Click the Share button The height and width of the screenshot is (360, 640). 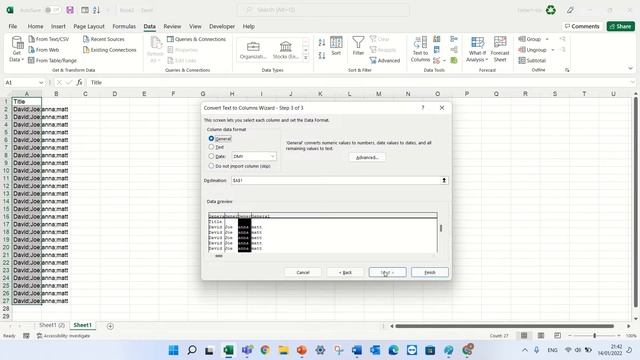620,26
